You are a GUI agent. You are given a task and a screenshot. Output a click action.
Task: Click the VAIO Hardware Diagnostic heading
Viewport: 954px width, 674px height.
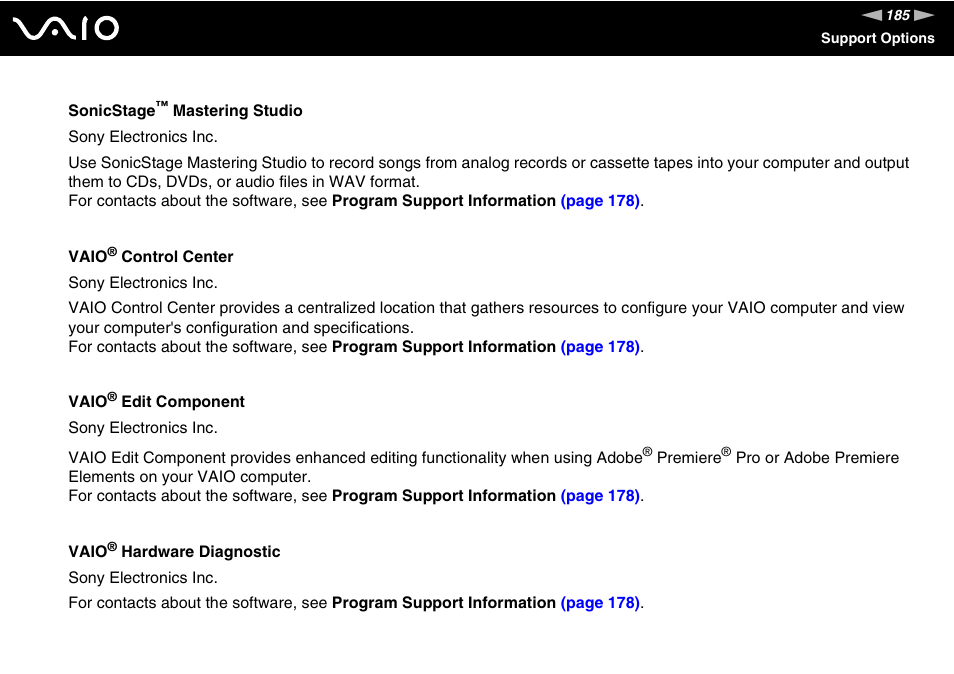174,551
